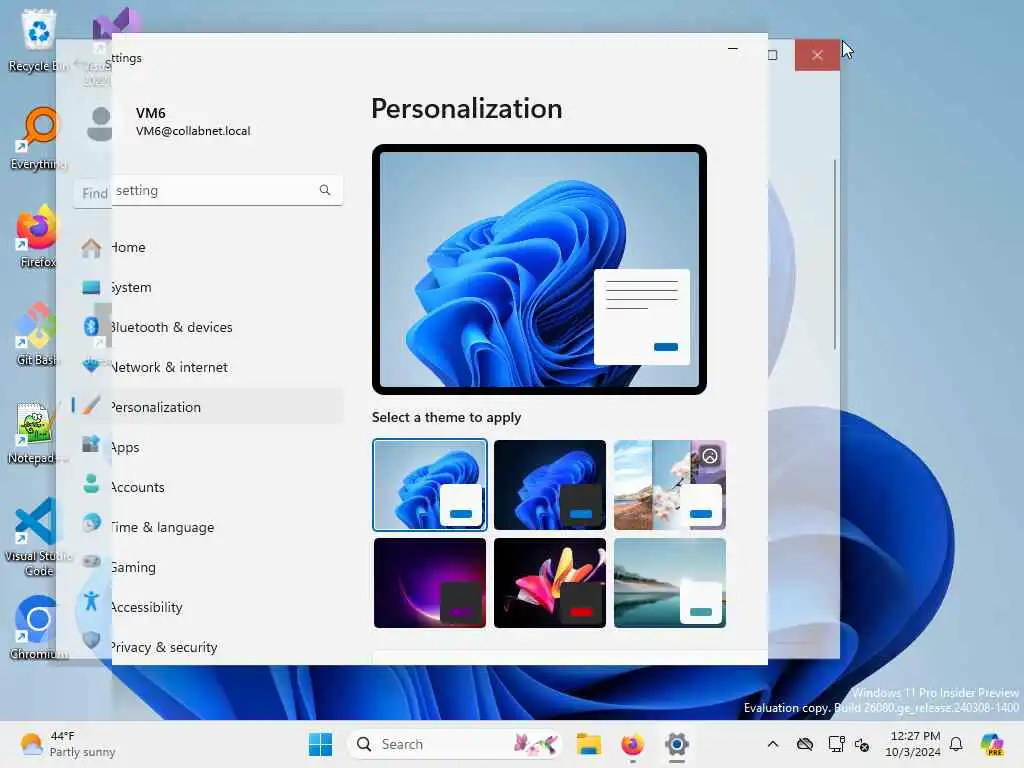The image size is (1024, 768).
Task: Click the Bluetooth icon in sidebar
Action: point(91,327)
